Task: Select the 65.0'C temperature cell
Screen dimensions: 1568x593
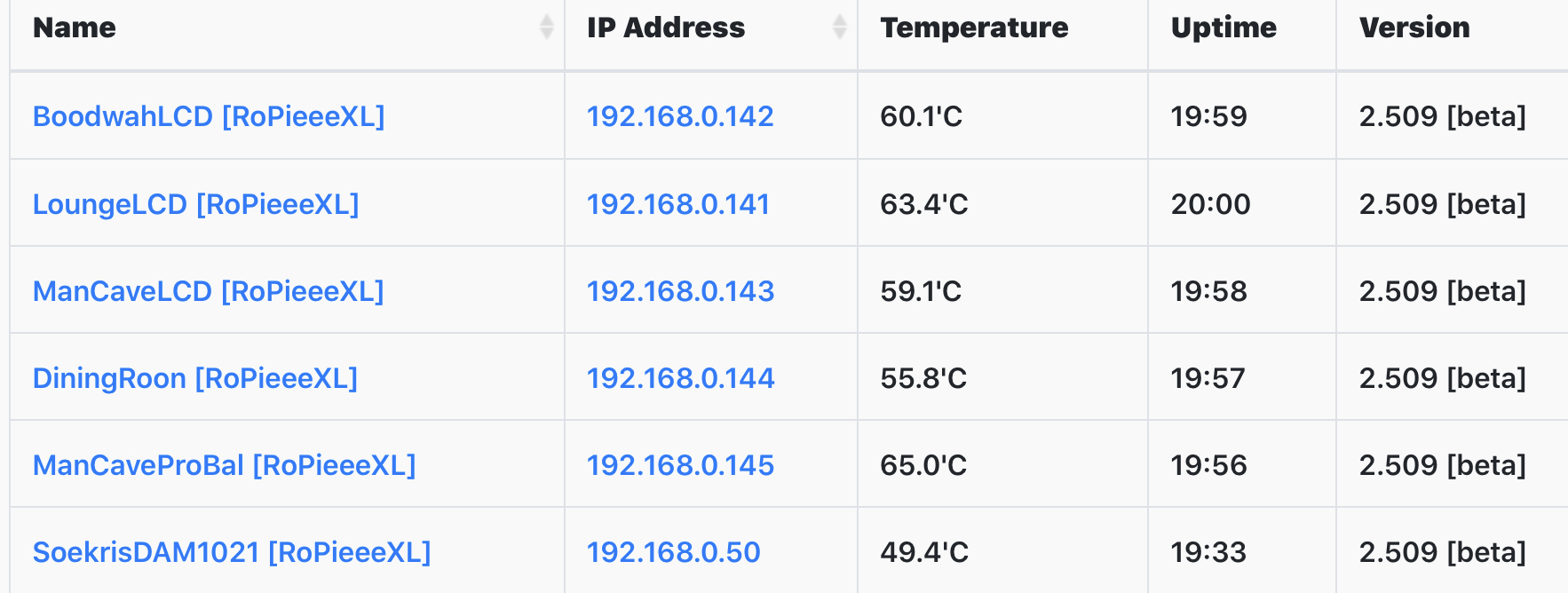Action: [1002, 465]
